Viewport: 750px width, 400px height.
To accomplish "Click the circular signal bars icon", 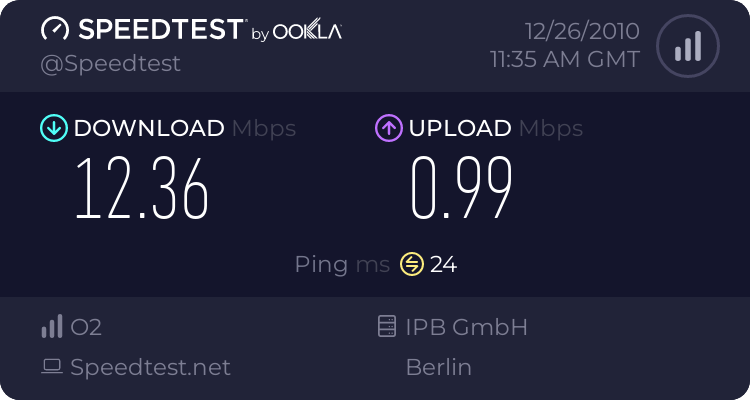I will (687, 46).
